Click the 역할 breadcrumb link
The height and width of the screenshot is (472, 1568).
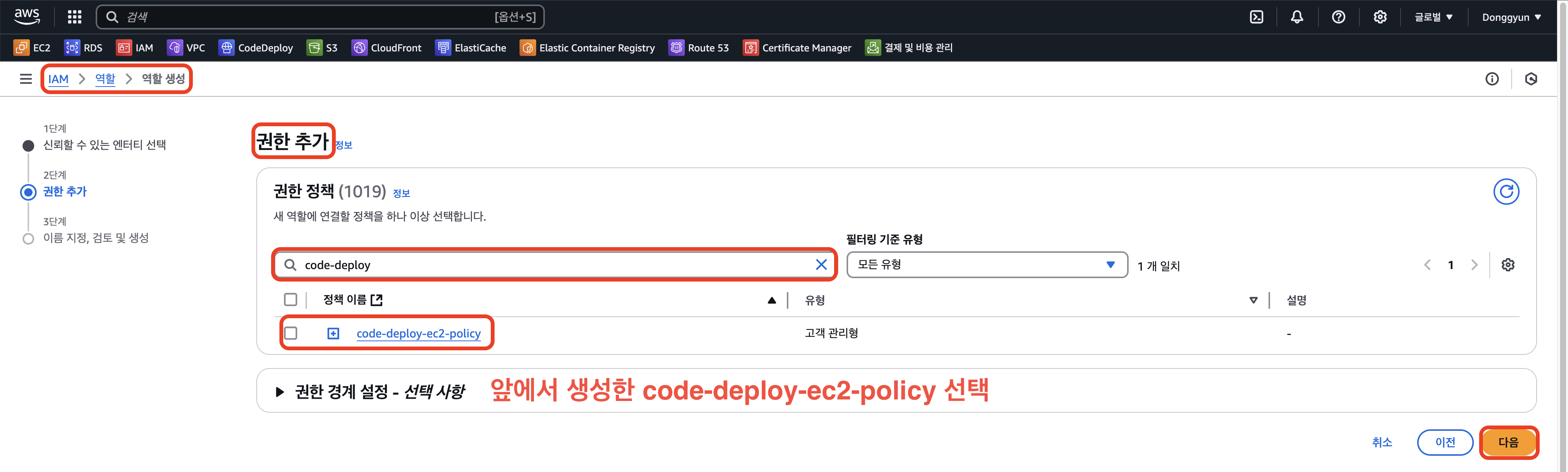tap(105, 79)
